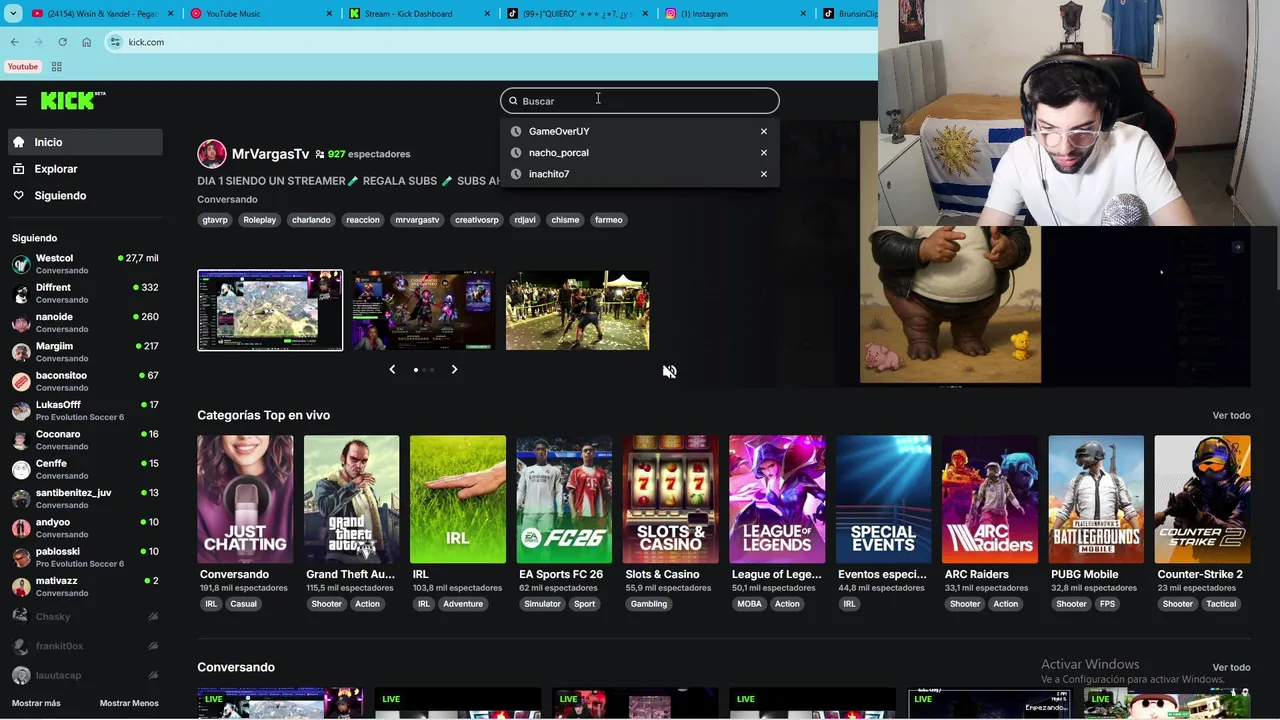This screenshot has height=720, width=1280.
Task: Switch to YouTube Music browser tab
Action: [260, 14]
